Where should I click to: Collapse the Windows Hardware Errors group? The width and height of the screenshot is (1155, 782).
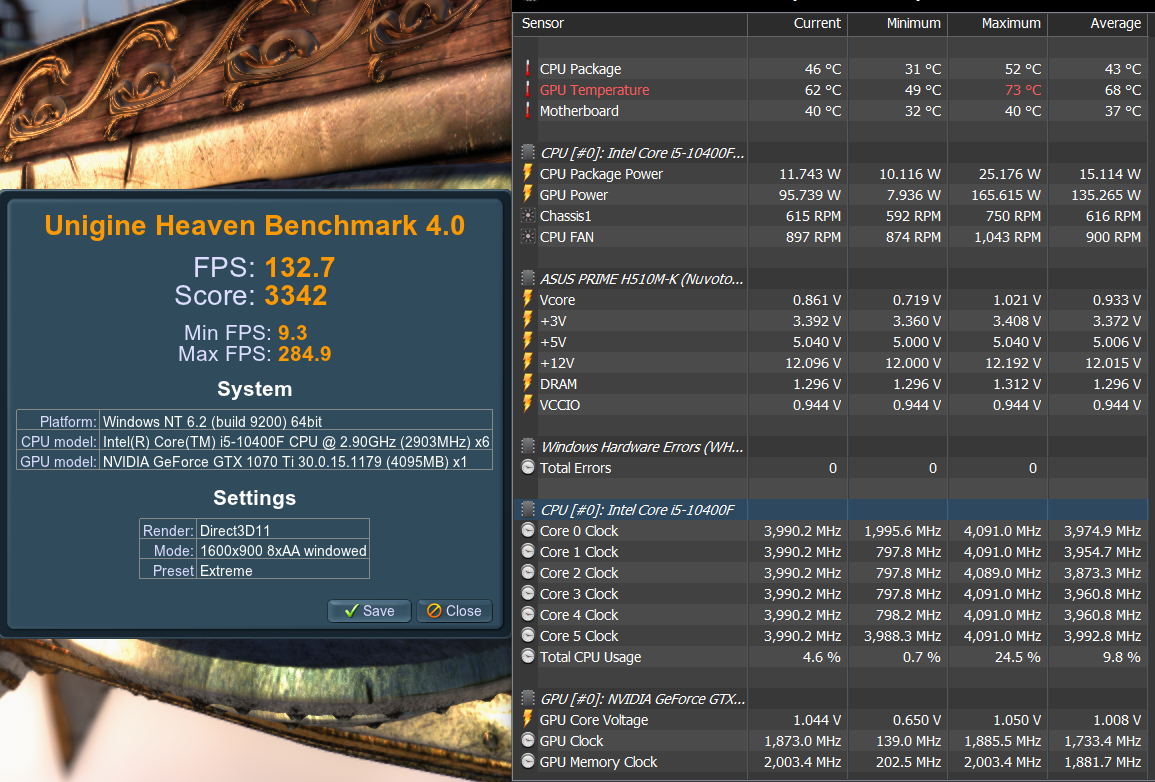click(x=527, y=446)
